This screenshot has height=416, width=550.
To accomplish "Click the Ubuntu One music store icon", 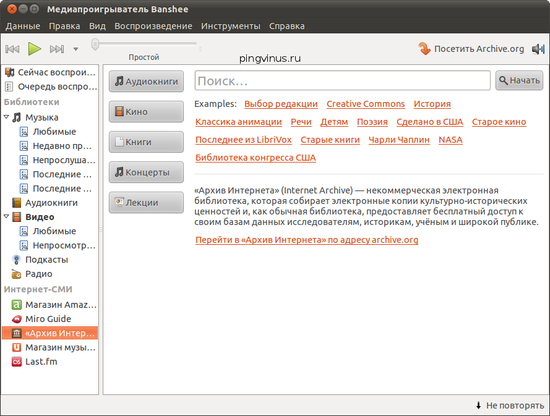I will [x=16, y=347].
